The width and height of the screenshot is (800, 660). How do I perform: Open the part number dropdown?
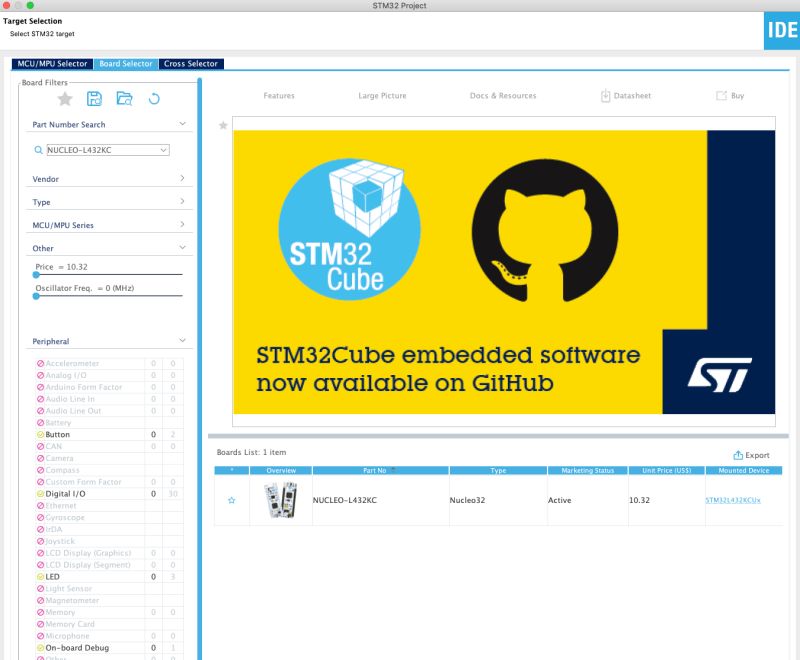click(162, 148)
